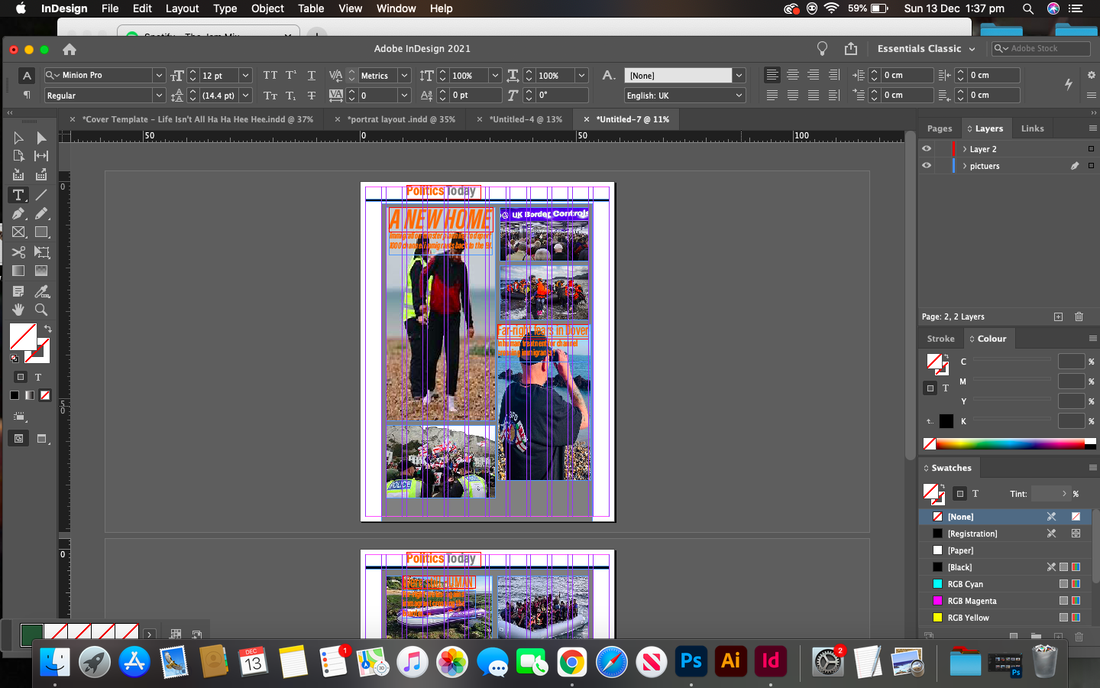
Task: Open the font style Regular dropdown
Action: tap(159, 95)
